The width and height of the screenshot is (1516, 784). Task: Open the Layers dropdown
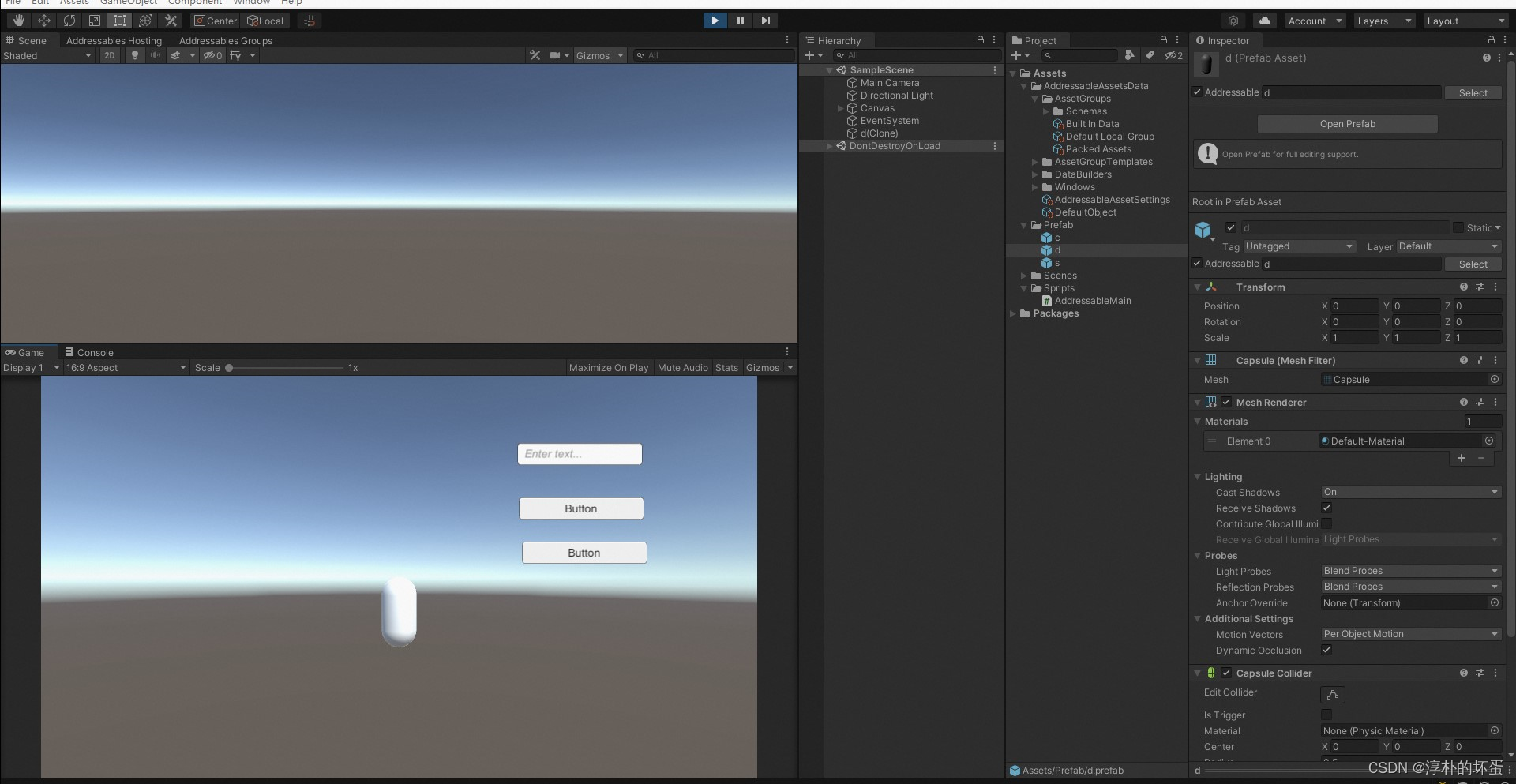[1384, 21]
